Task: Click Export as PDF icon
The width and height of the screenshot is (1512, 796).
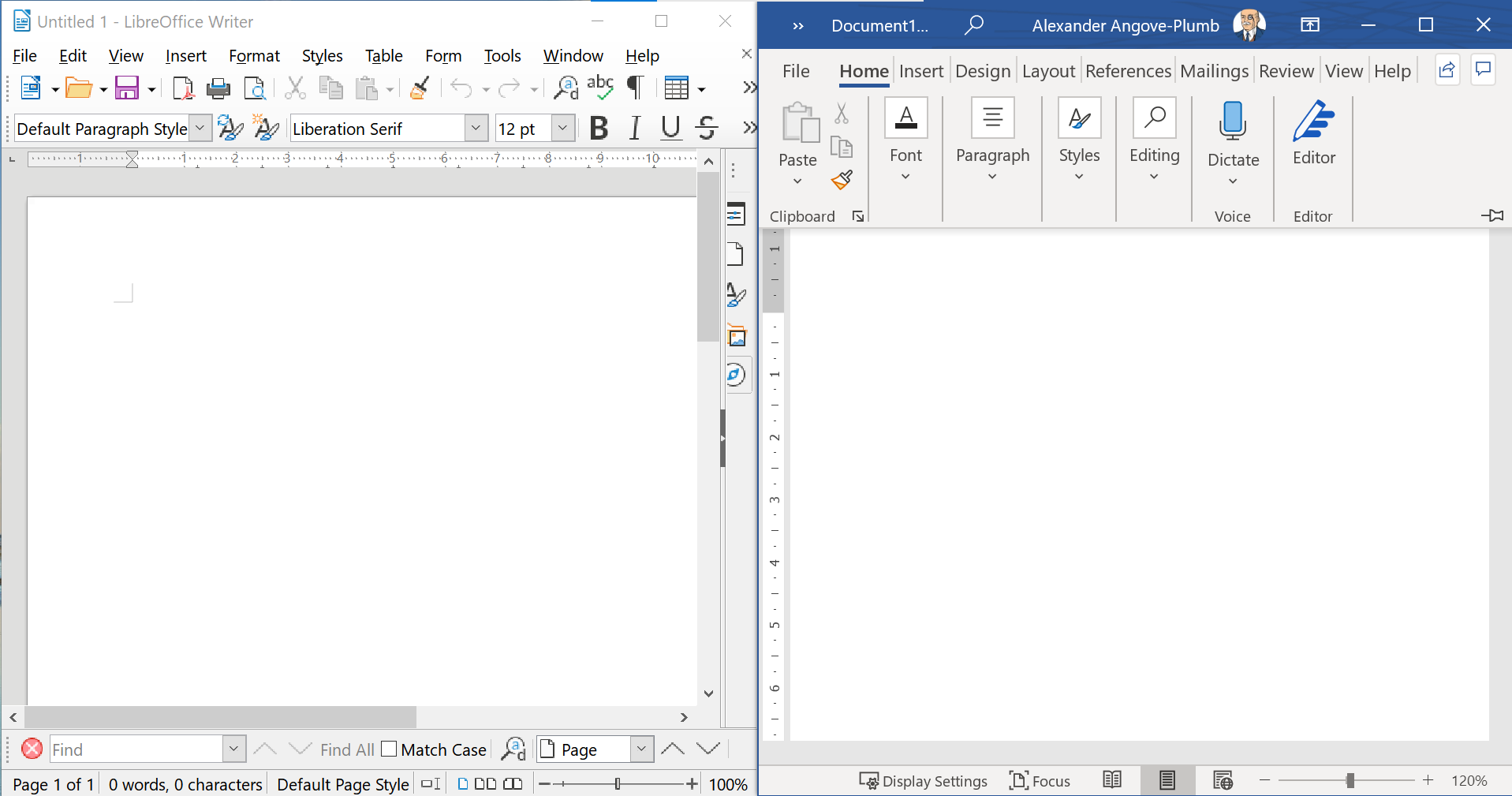Action: [183, 88]
